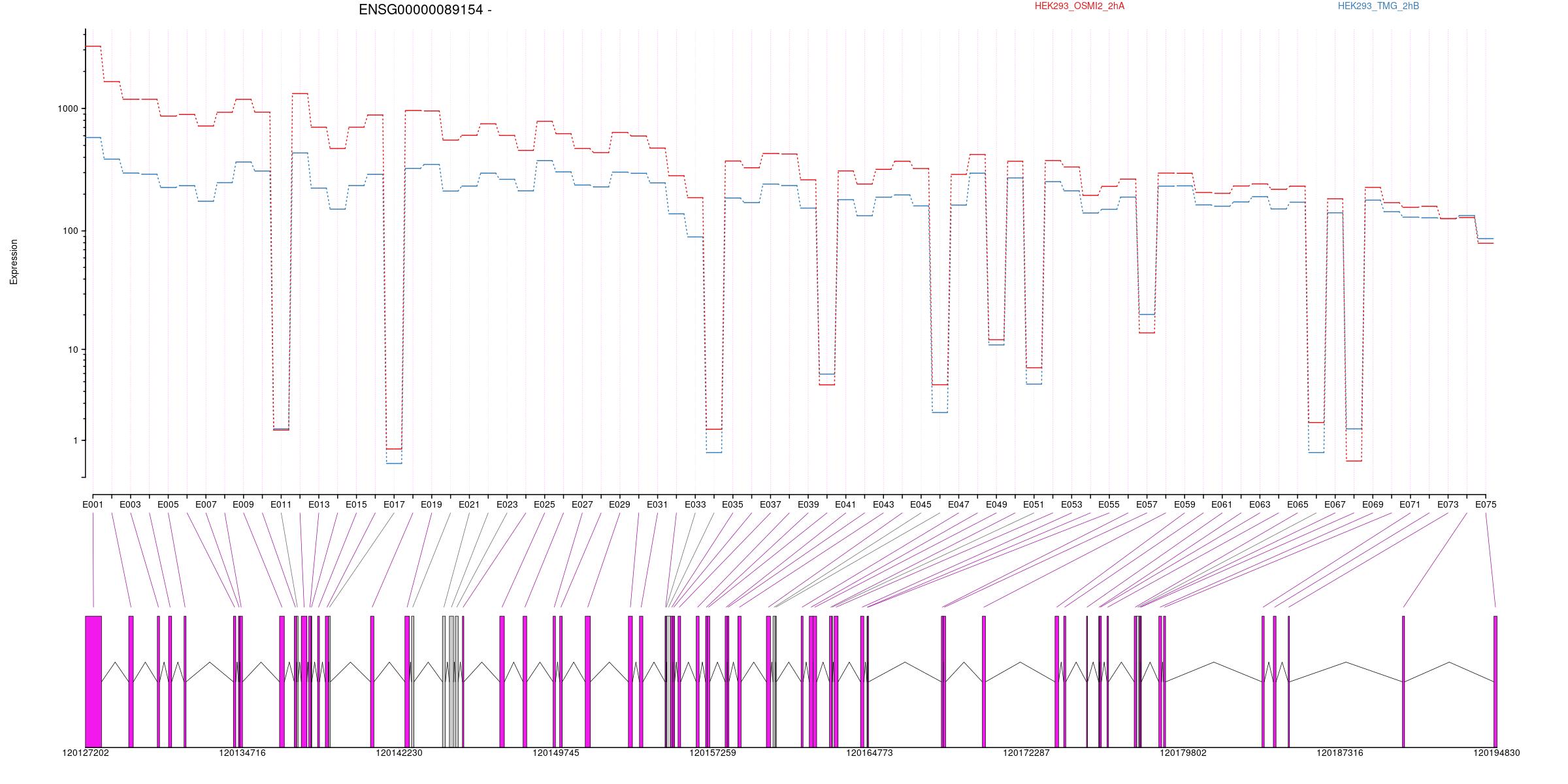Click exon label E005
The height and width of the screenshot is (784, 1568).
point(168,504)
